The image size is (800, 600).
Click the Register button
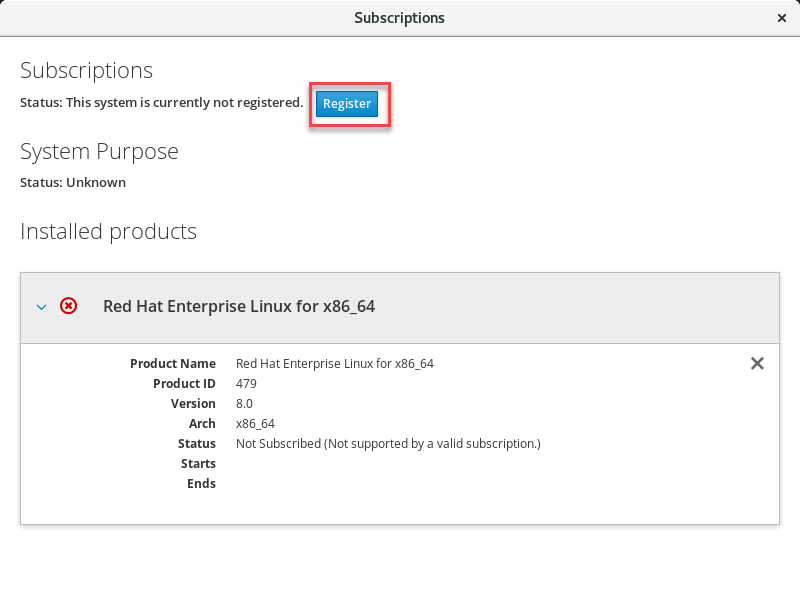point(347,104)
